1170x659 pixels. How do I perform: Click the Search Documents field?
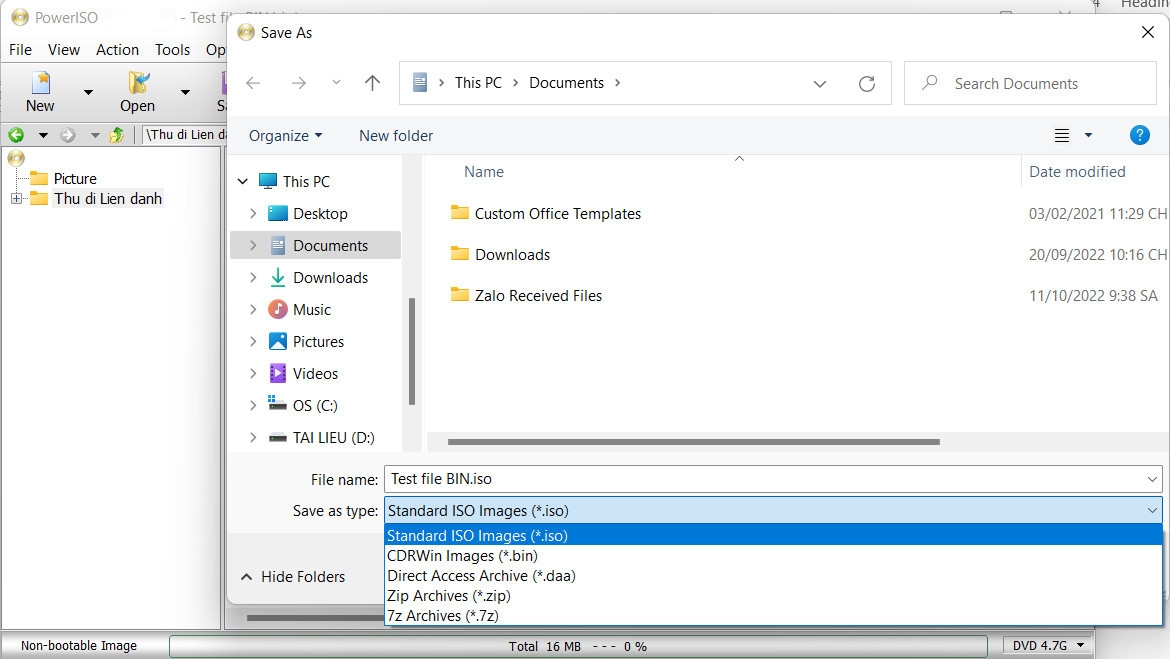(1030, 83)
